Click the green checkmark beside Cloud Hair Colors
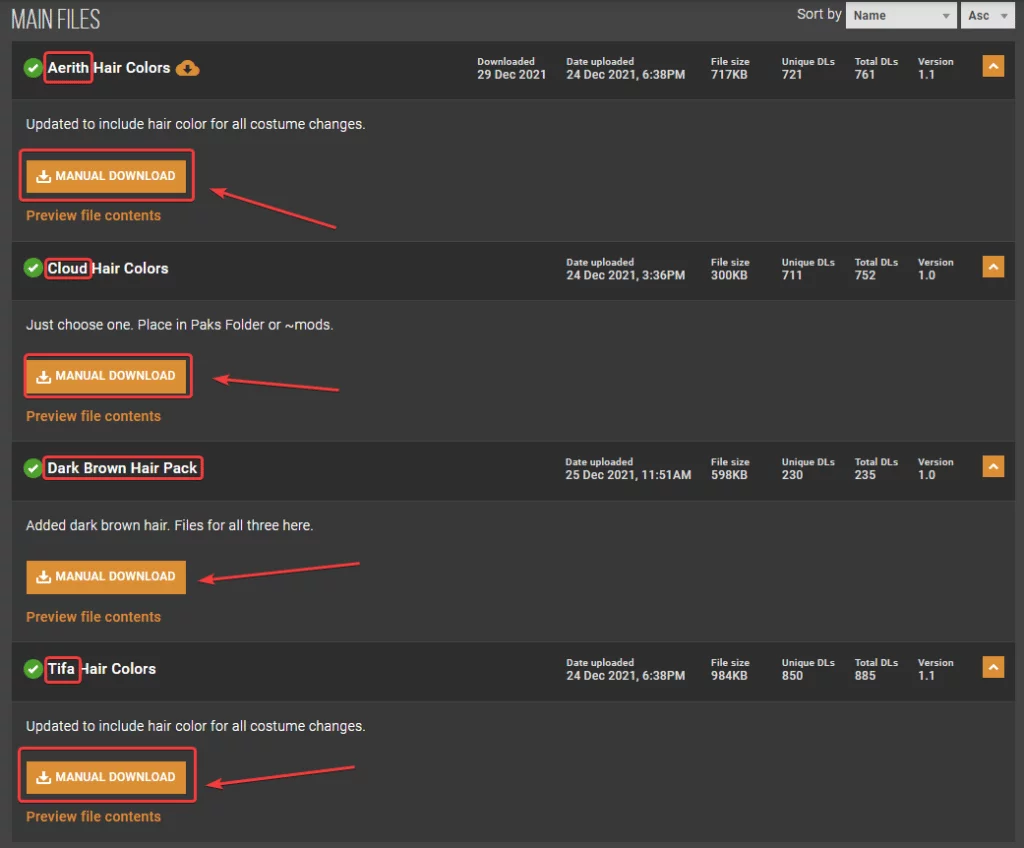 pos(33,268)
